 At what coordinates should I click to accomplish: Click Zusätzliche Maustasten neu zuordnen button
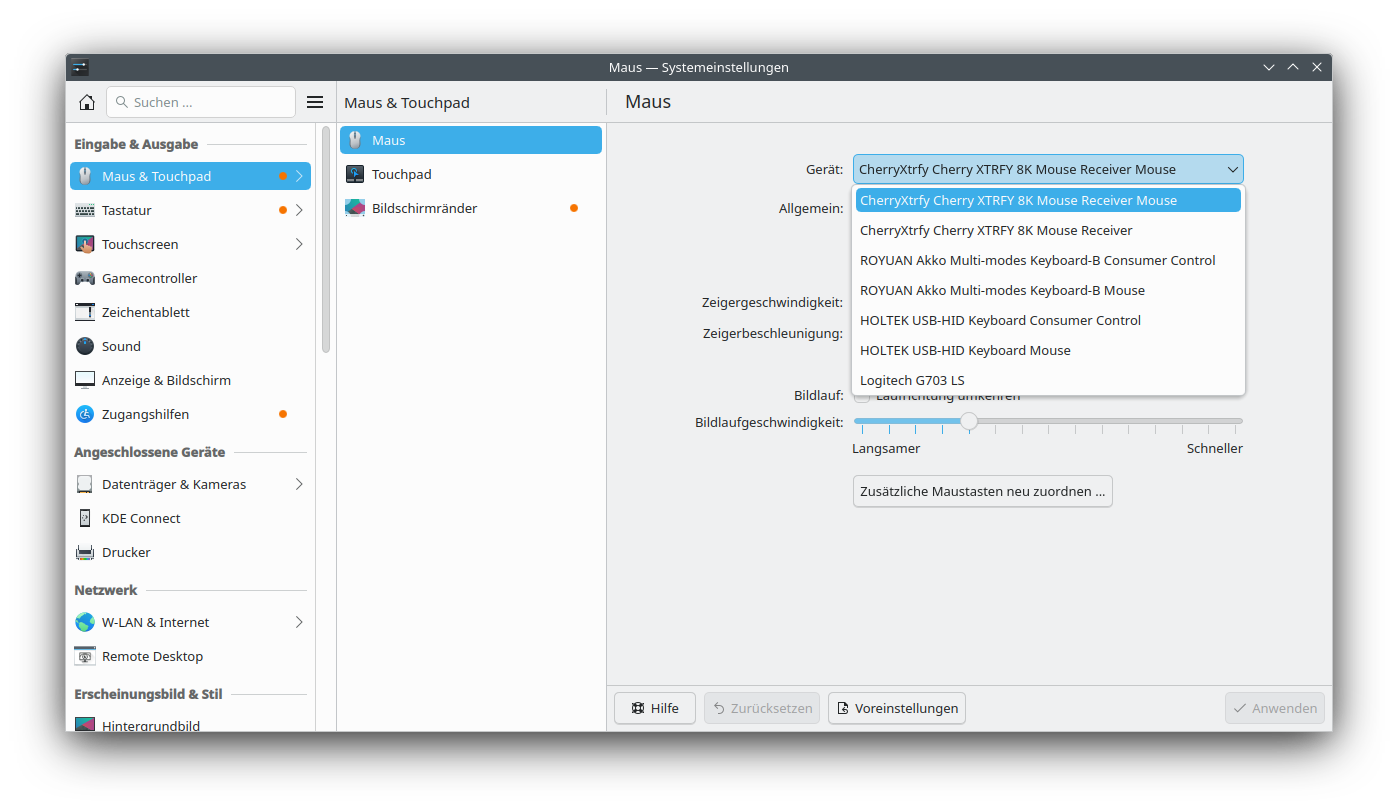[x=983, y=491]
